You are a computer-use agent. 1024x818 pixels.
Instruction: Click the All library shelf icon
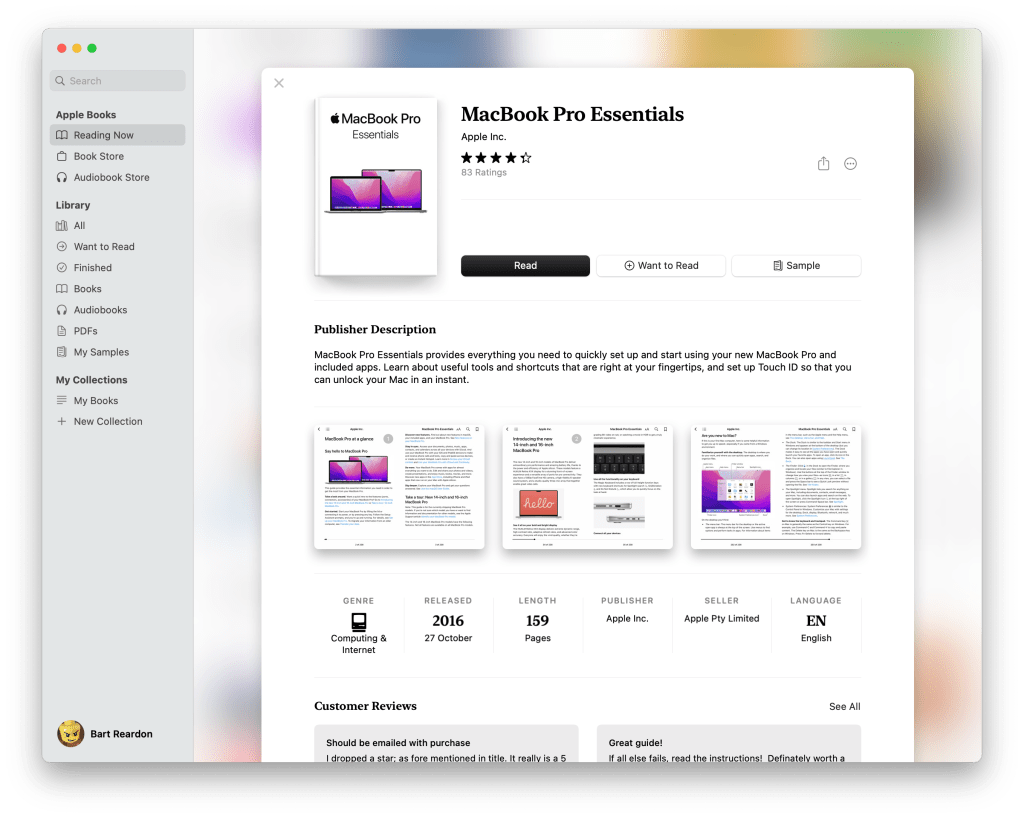[x=62, y=226]
